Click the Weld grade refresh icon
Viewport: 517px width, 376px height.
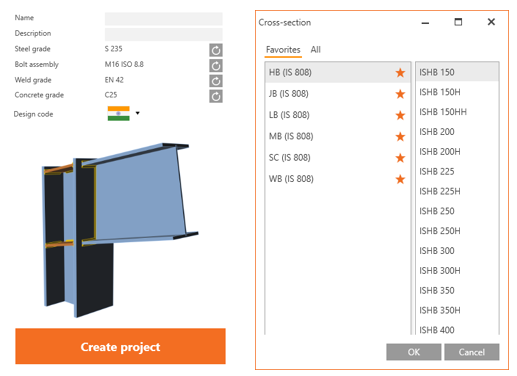pos(216,81)
